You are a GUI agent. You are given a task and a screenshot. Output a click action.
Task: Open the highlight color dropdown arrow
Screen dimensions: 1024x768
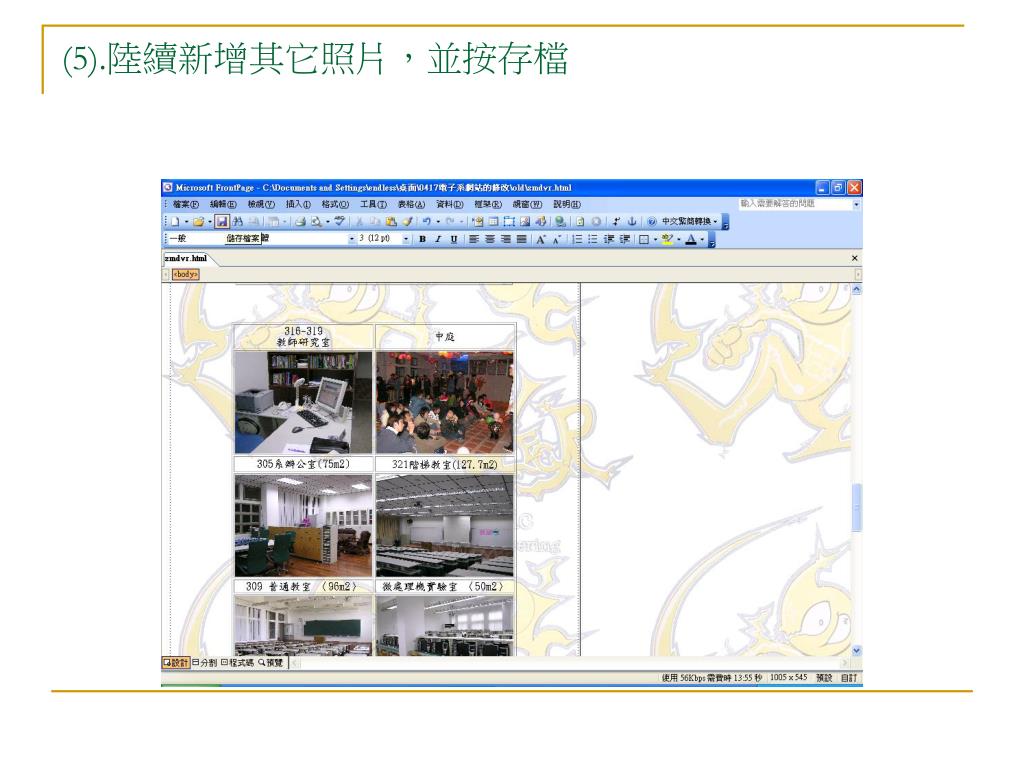click(x=679, y=239)
